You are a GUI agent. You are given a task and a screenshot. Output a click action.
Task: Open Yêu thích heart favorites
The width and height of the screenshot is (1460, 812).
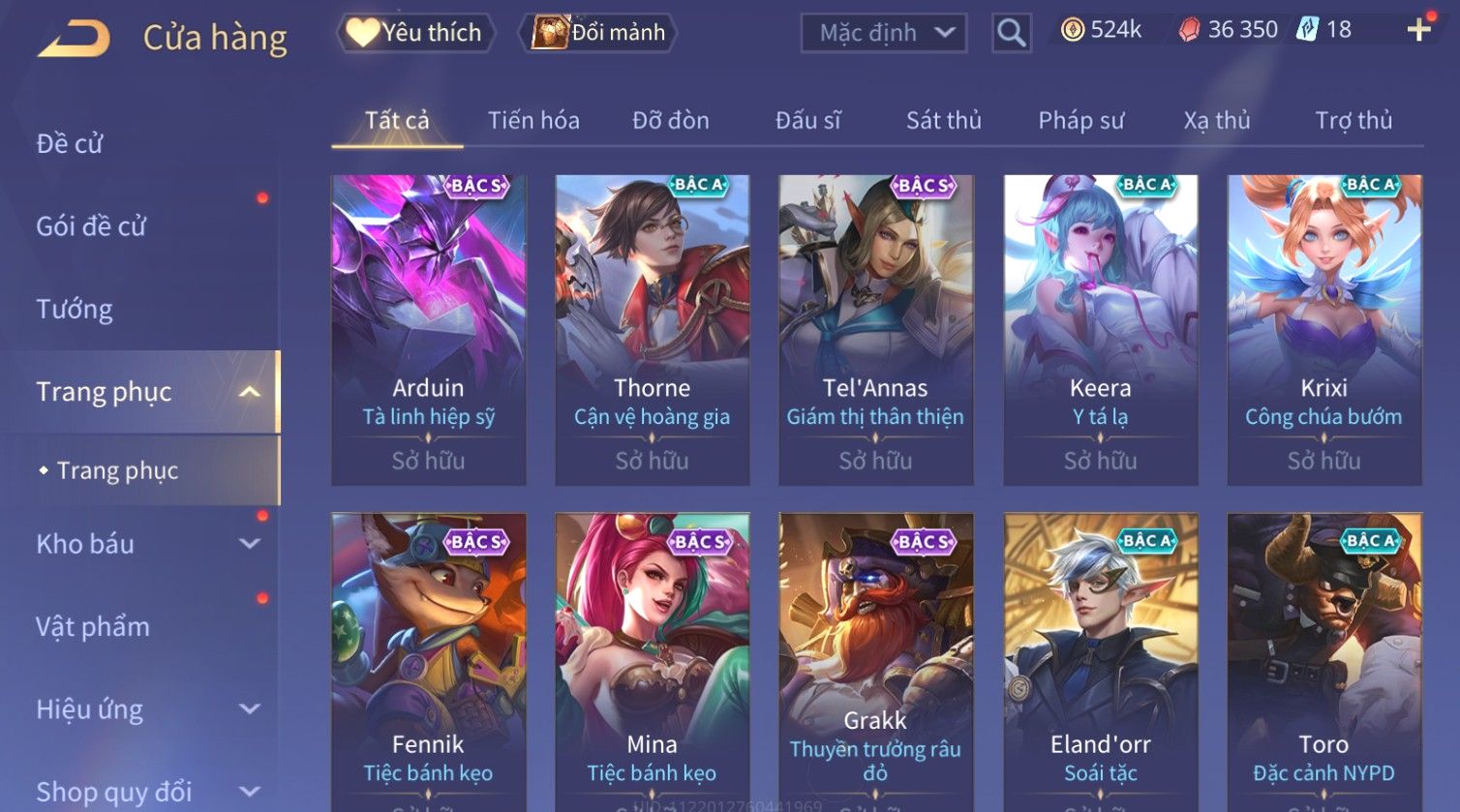[x=415, y=33]
